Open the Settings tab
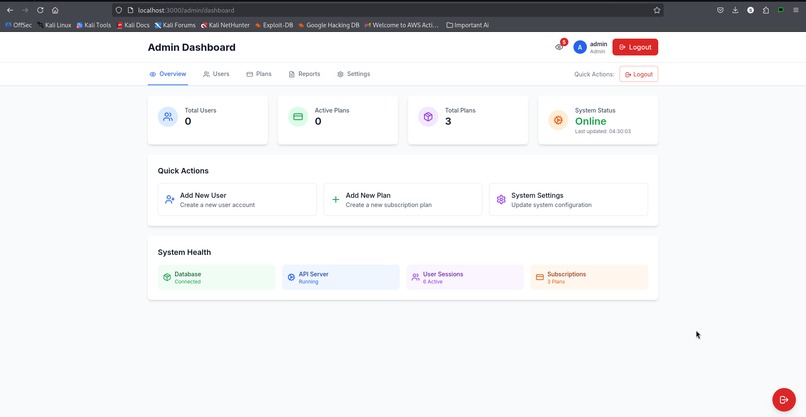This screenshot has height=417, width=806. coord(353,74)
